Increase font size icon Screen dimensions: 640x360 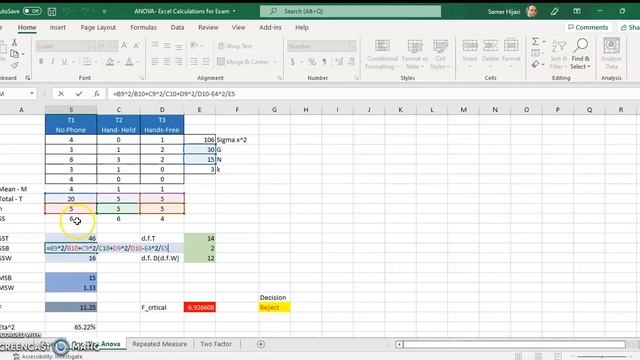[124, 46]
